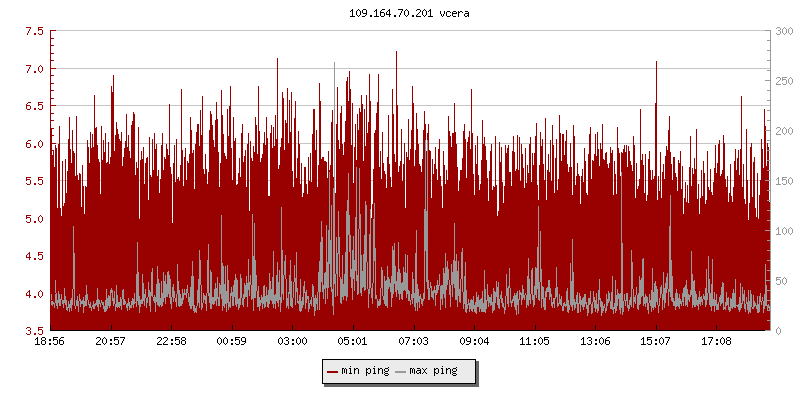Screen dimensions: 800x400
Task: Click the 3.5 value on left axis
Action: 33,331
